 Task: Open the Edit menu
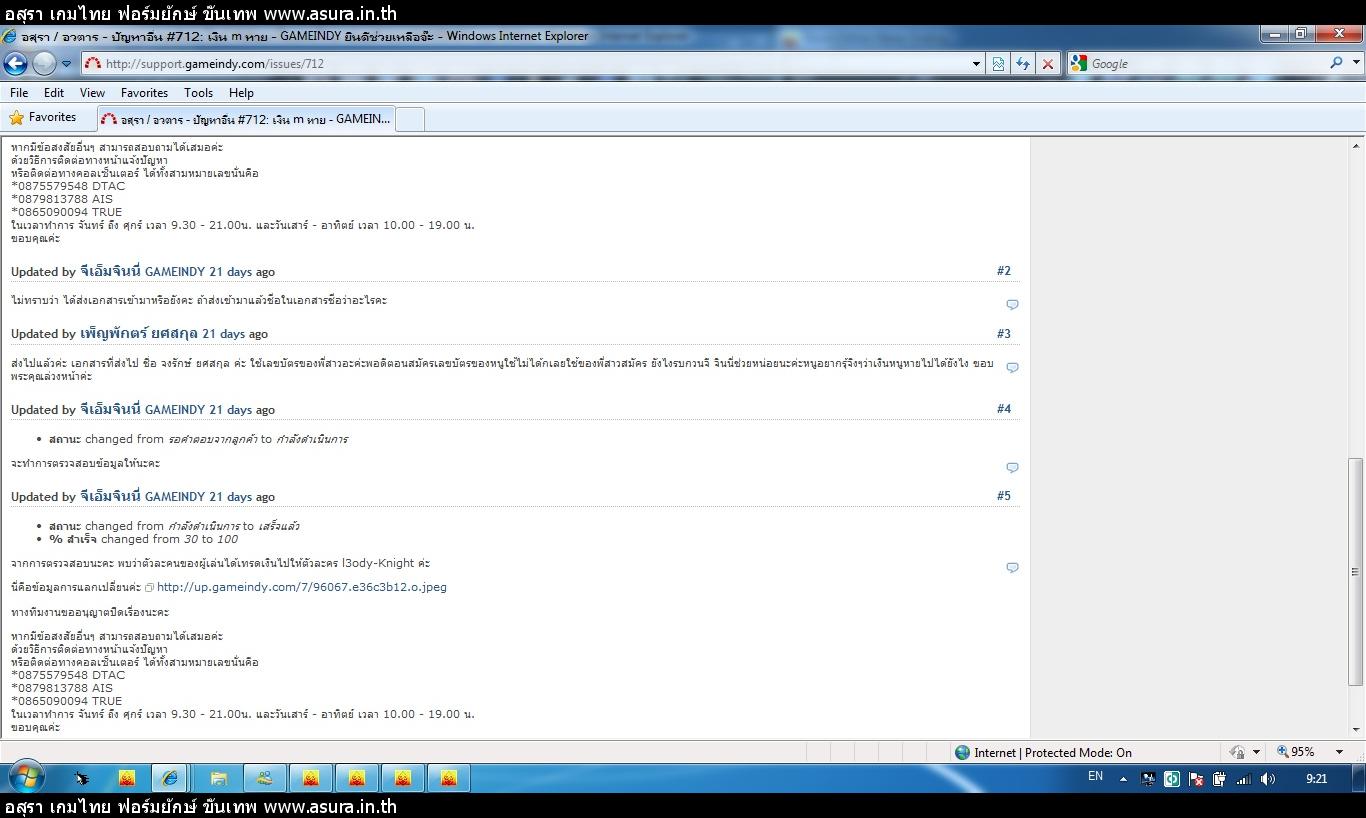[54, 92]
